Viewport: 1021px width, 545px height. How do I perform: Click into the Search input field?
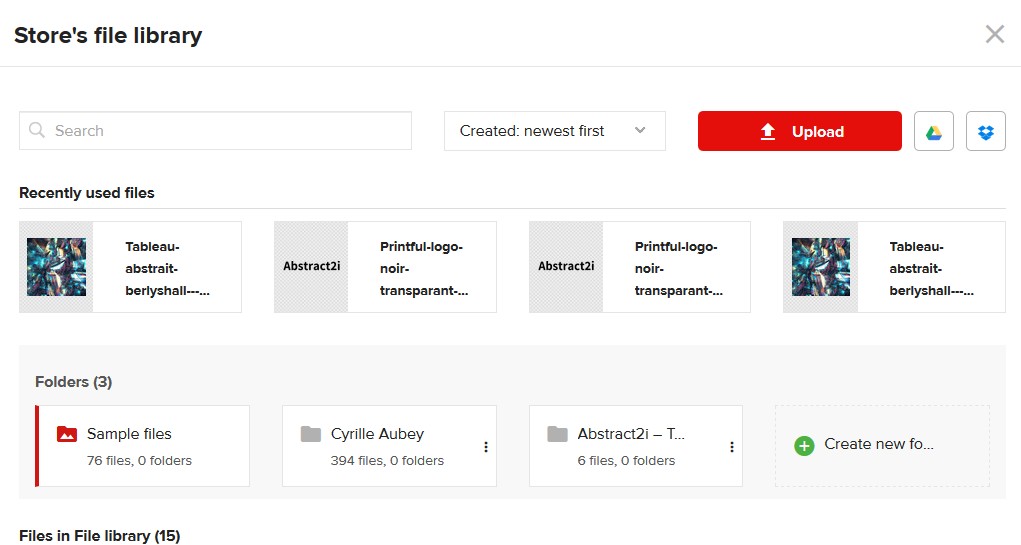click(216, 131)
